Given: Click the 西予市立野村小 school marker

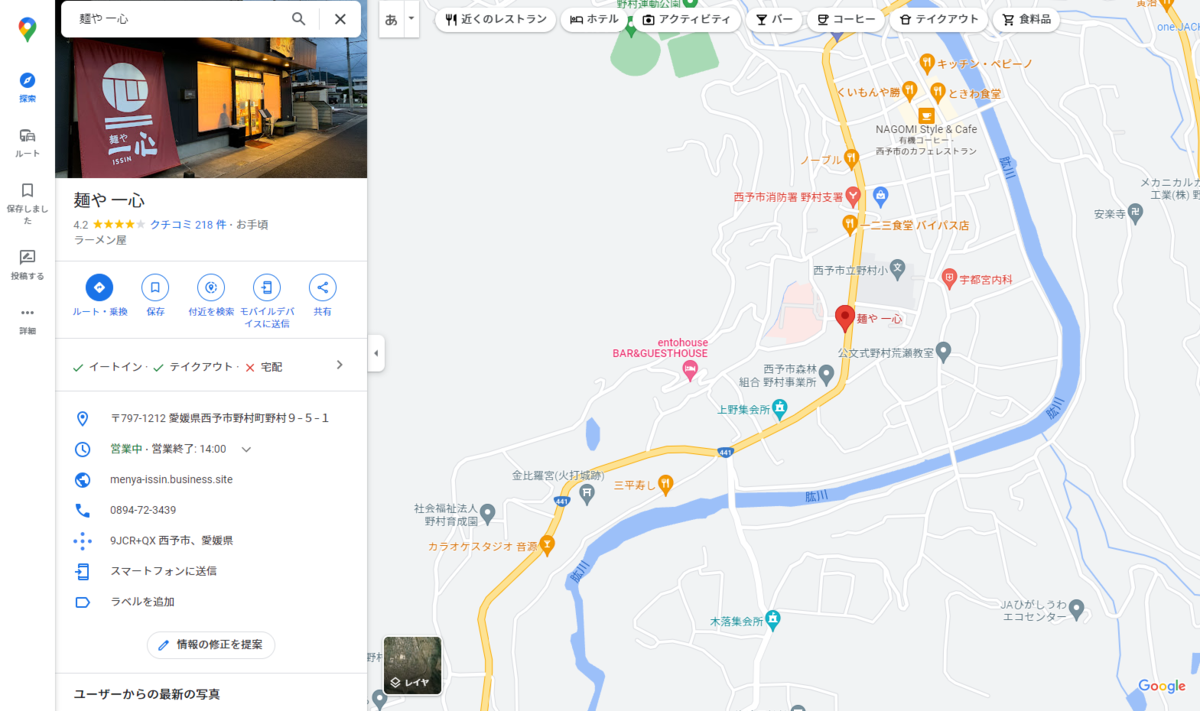Looking at the screenshot, I should [897, 269].
